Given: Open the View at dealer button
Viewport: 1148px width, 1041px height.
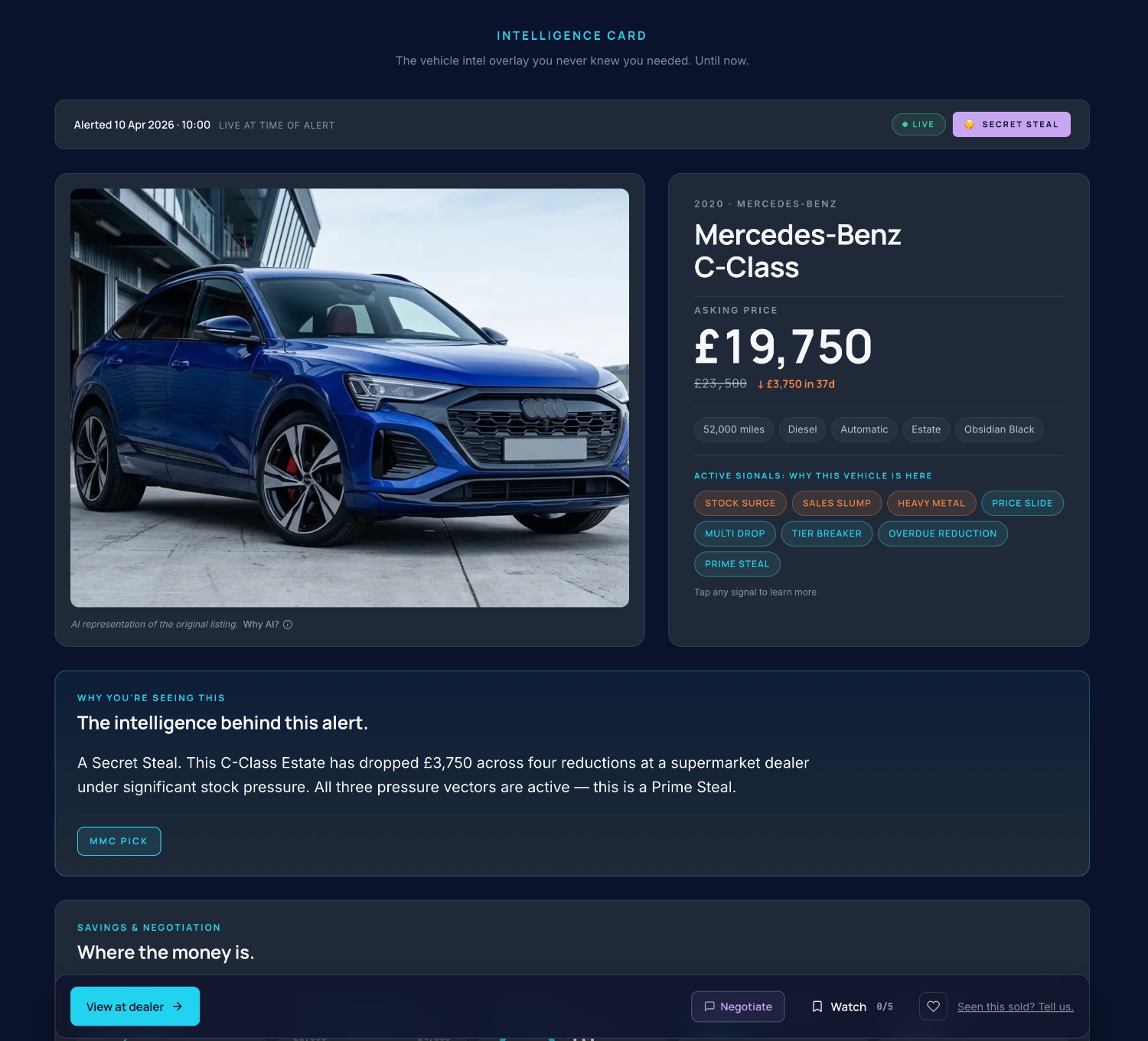Looking at the screenshot, I should (135, 1007).
